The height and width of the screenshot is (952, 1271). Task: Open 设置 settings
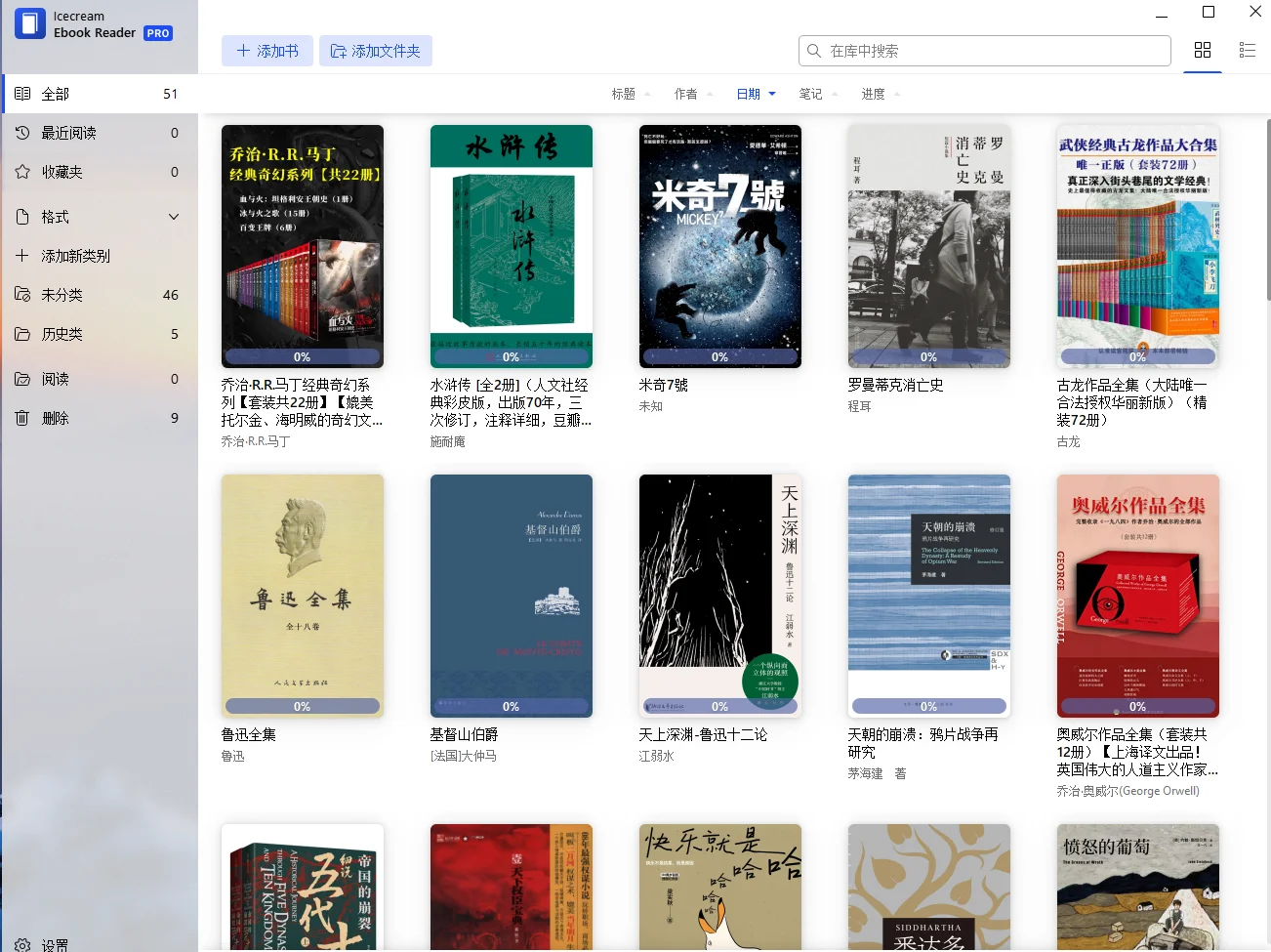tap(42, 944)
